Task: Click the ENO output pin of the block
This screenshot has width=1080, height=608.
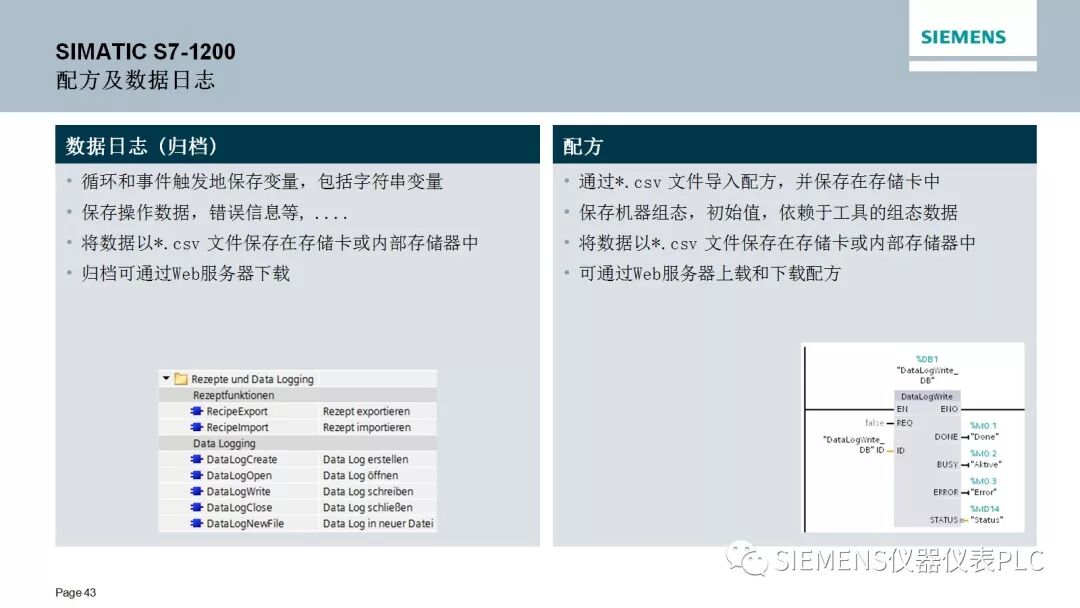Action: coord(949,409)
